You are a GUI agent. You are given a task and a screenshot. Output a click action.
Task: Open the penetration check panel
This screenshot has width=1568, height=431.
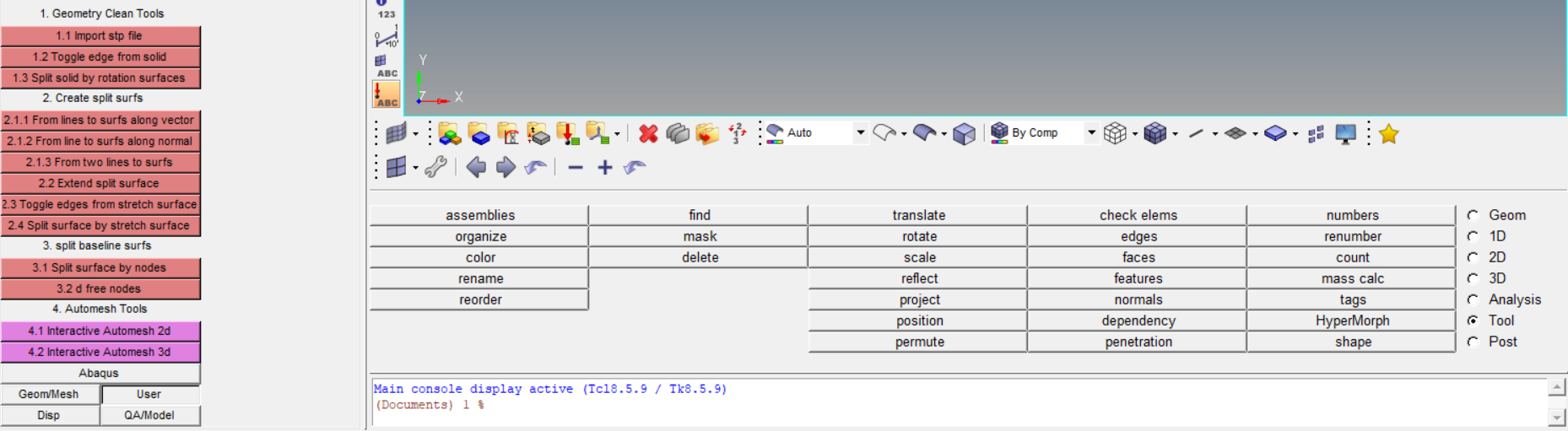pyautogui.click(x=1138, y=342)
